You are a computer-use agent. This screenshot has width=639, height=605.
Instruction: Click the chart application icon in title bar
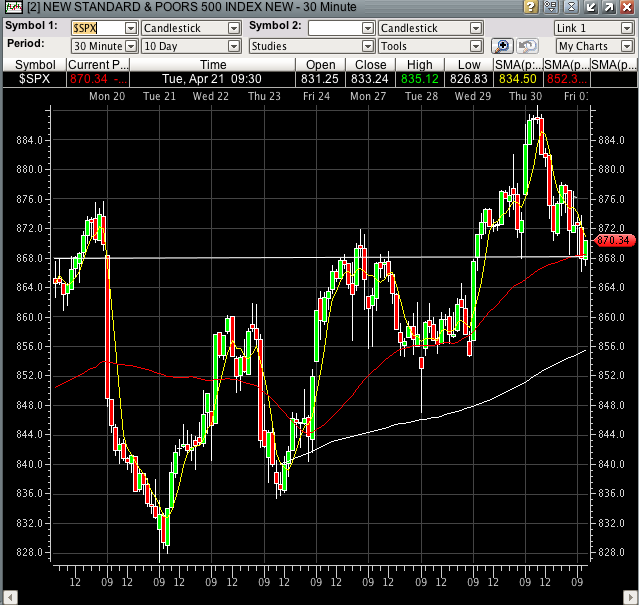coord(11,8)
